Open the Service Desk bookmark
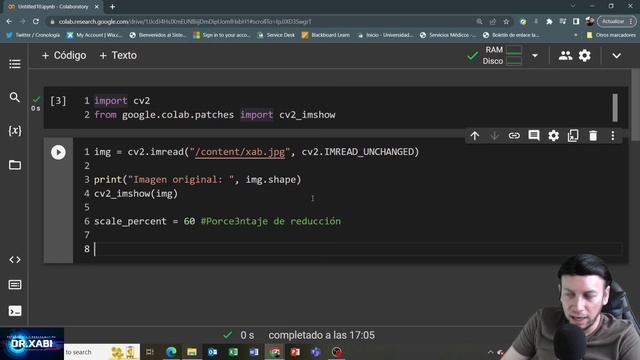The height and width of the screenshot is (360, 640). (x=276, y=35)
